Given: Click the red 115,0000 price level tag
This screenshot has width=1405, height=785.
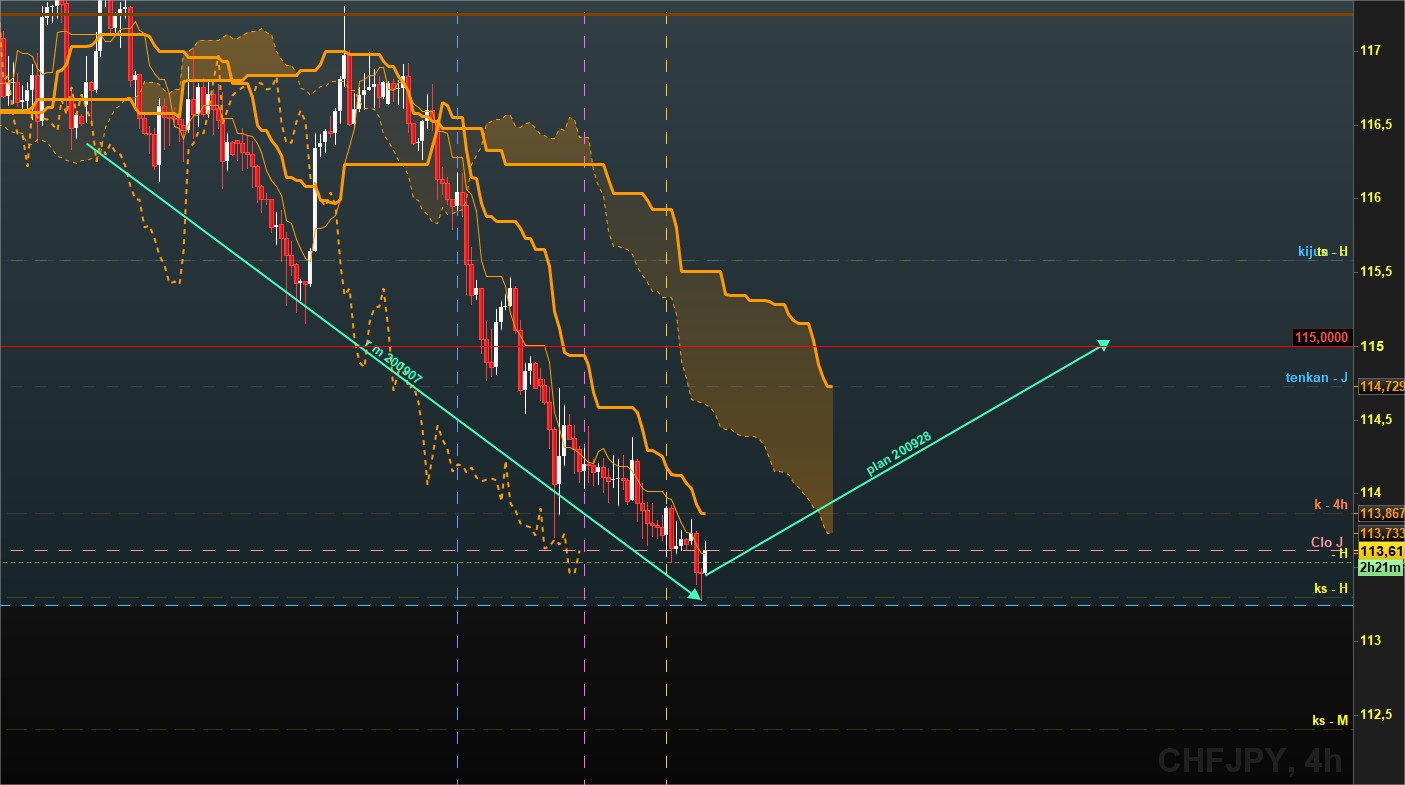Looking at the screenshot, I should [1321, 338].
